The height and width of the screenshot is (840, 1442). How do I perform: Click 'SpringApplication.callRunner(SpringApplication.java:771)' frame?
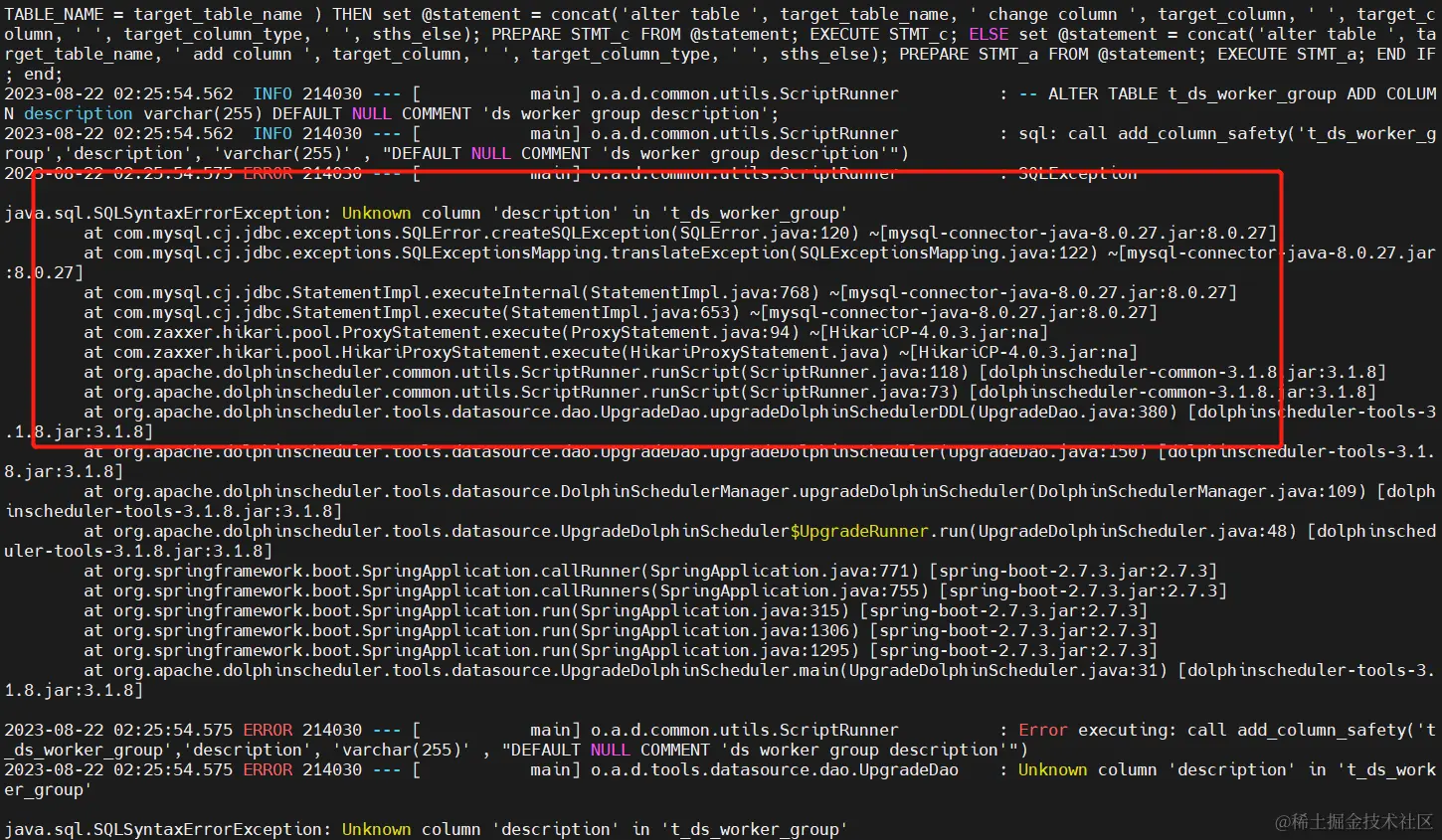coord(640,571)
